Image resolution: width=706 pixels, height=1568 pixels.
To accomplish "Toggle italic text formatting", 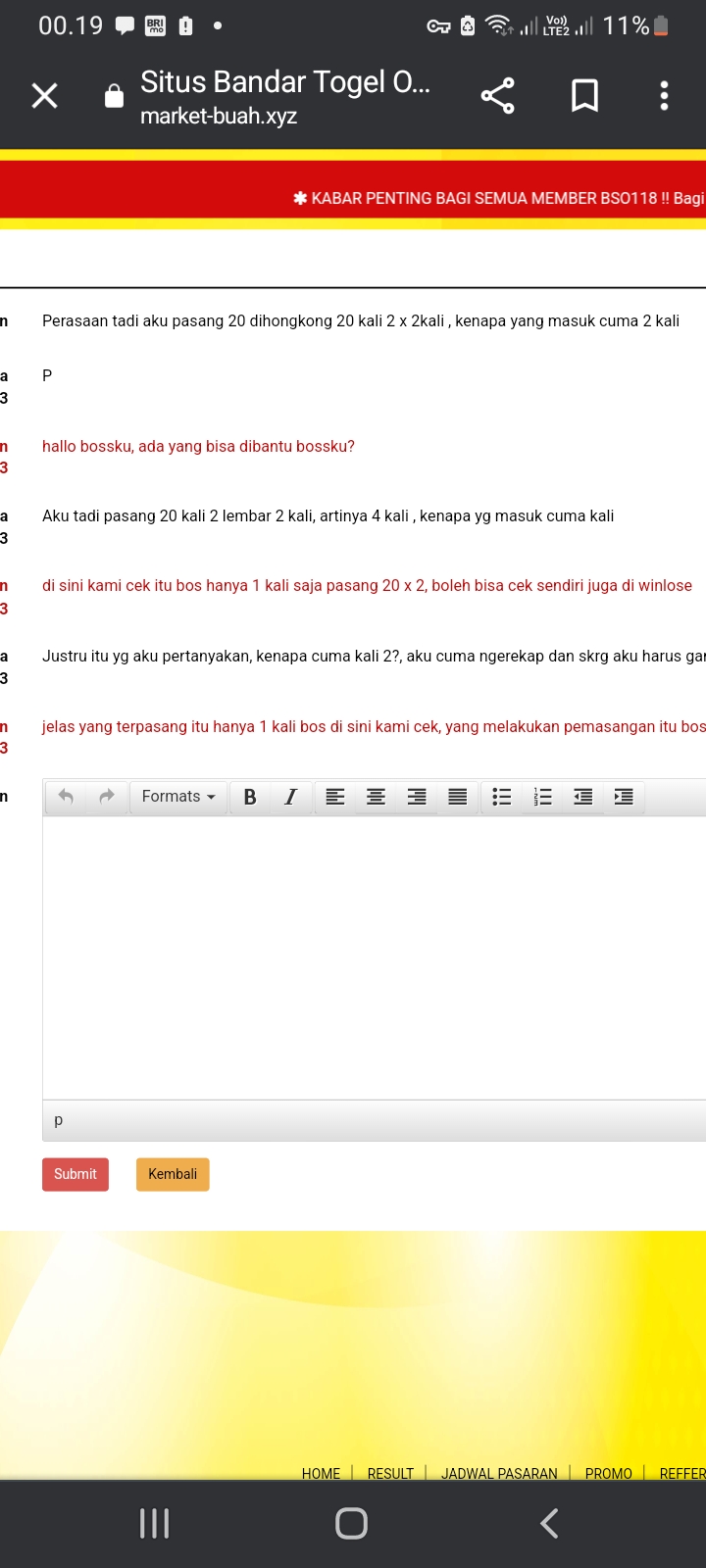I will (290, 797).
